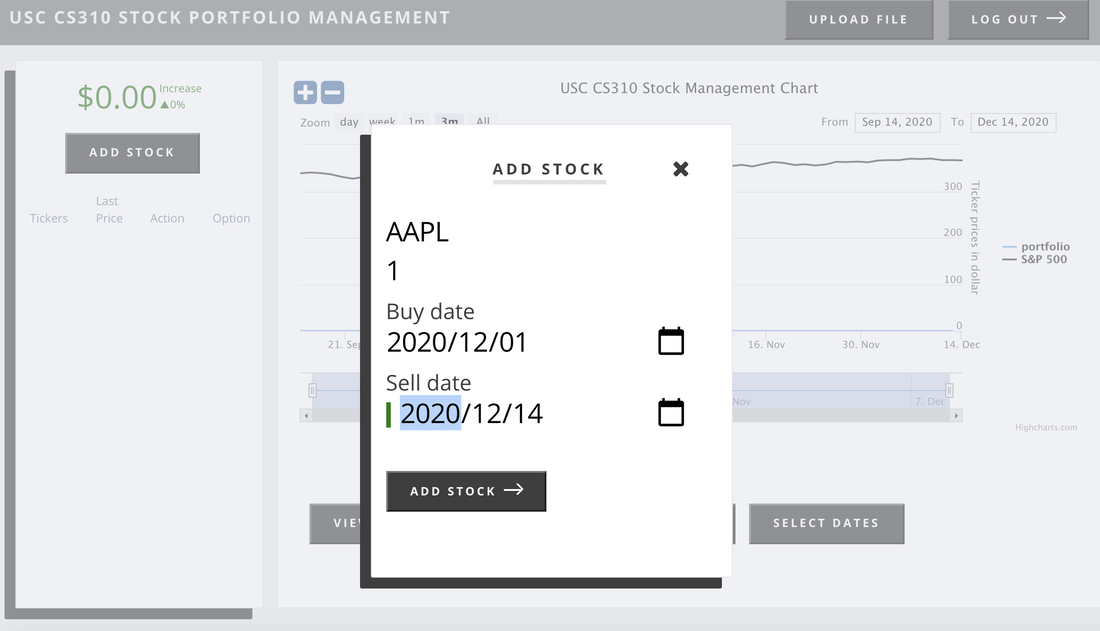Switch zoom to the day tab
This screenshot has width=1100, height=631.
349,121
